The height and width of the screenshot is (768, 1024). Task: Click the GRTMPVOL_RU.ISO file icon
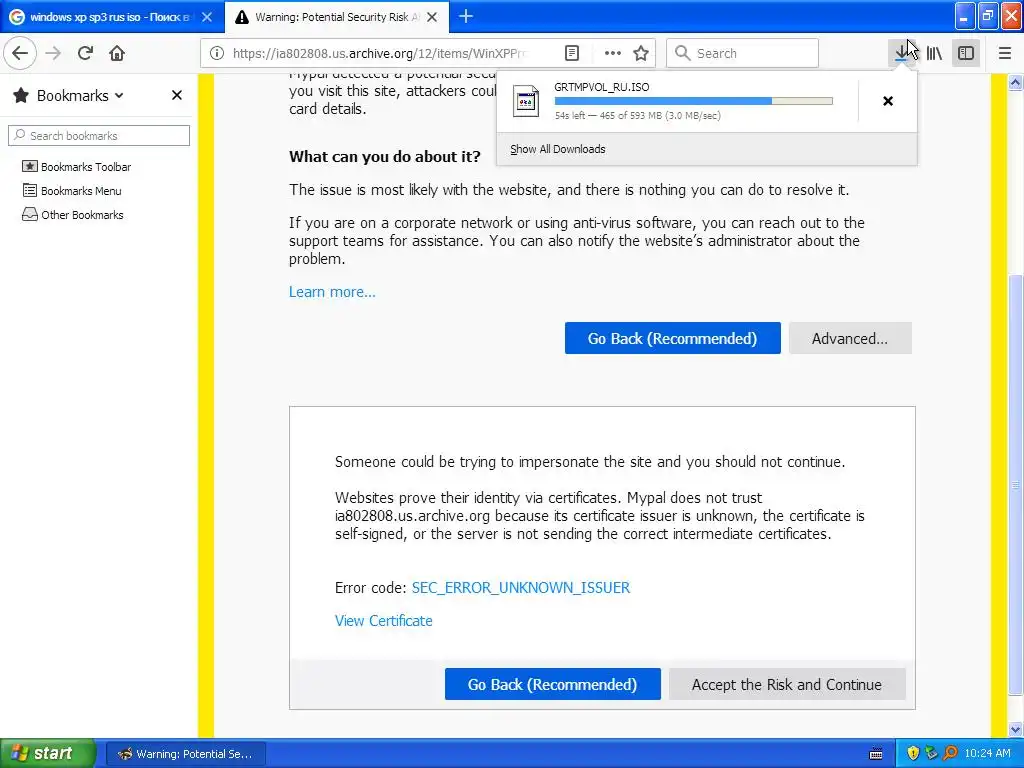526,101
